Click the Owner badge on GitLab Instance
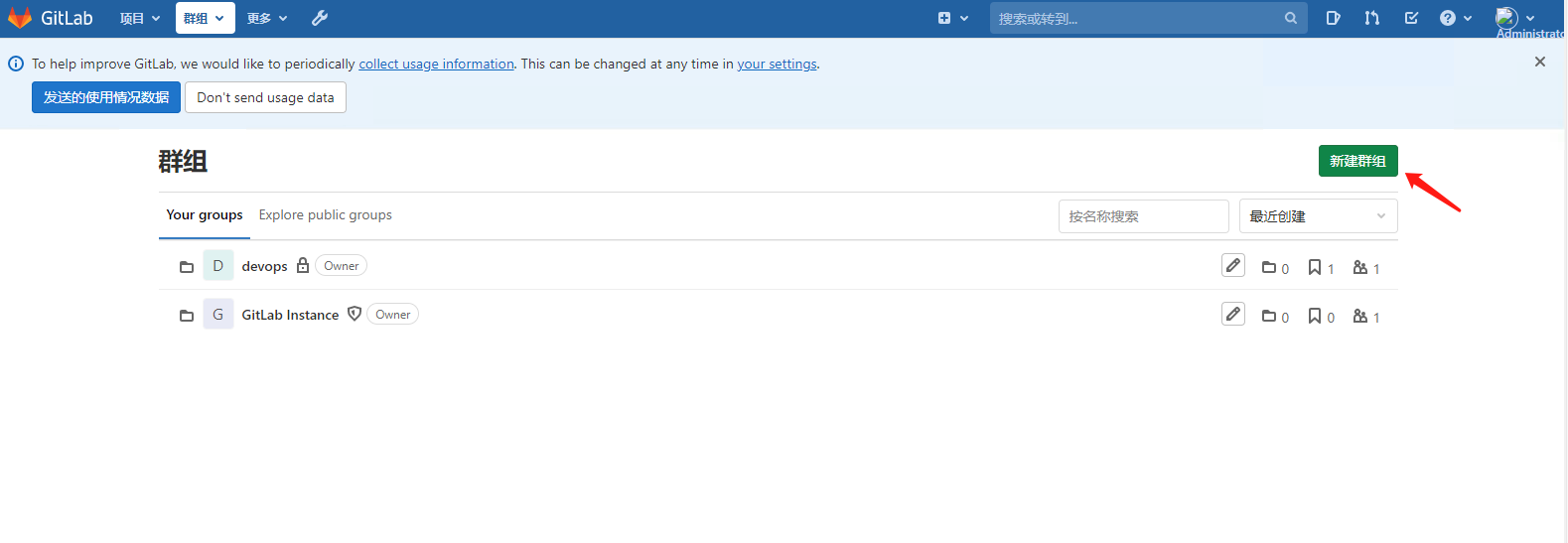This screenshot has width=1568, height=543. (392, 314)
